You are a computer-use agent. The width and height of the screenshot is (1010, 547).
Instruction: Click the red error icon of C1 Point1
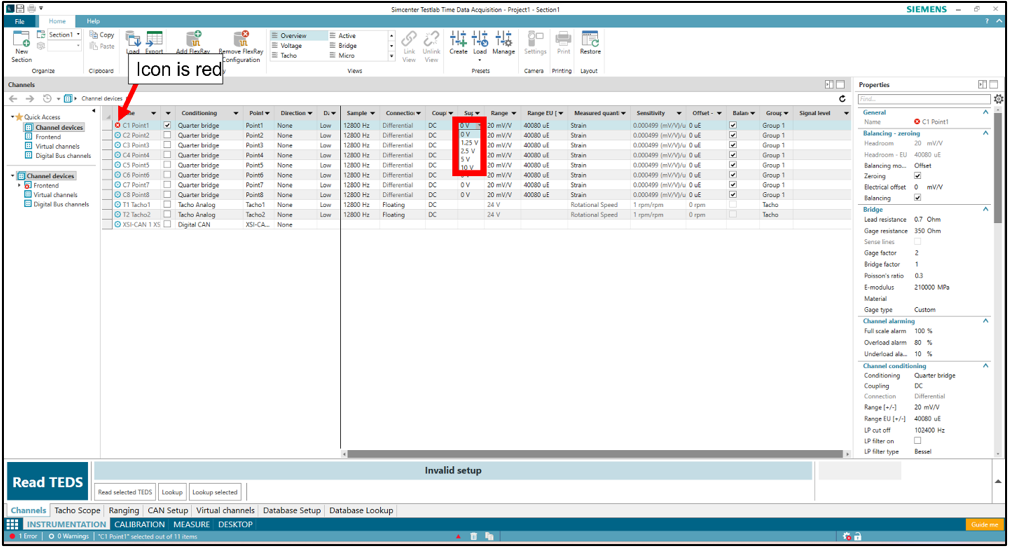coord(118,125)
